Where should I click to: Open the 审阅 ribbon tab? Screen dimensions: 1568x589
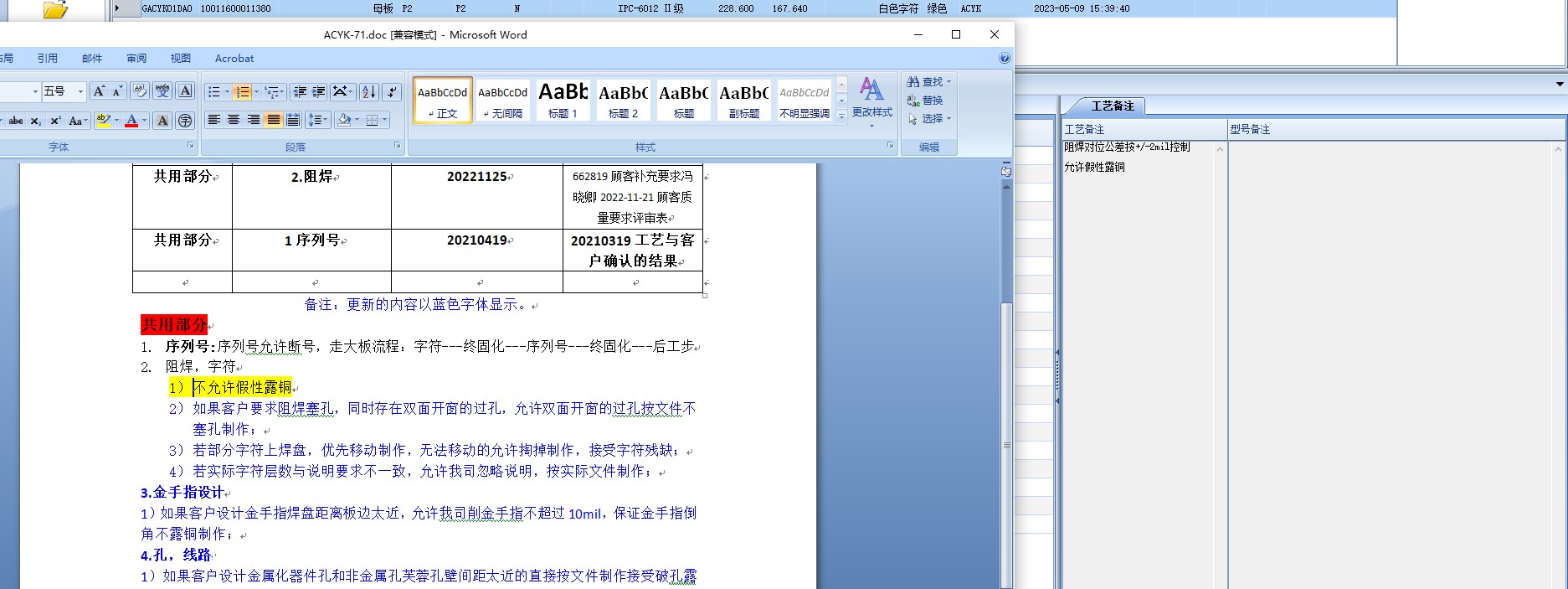pos(136,58)
